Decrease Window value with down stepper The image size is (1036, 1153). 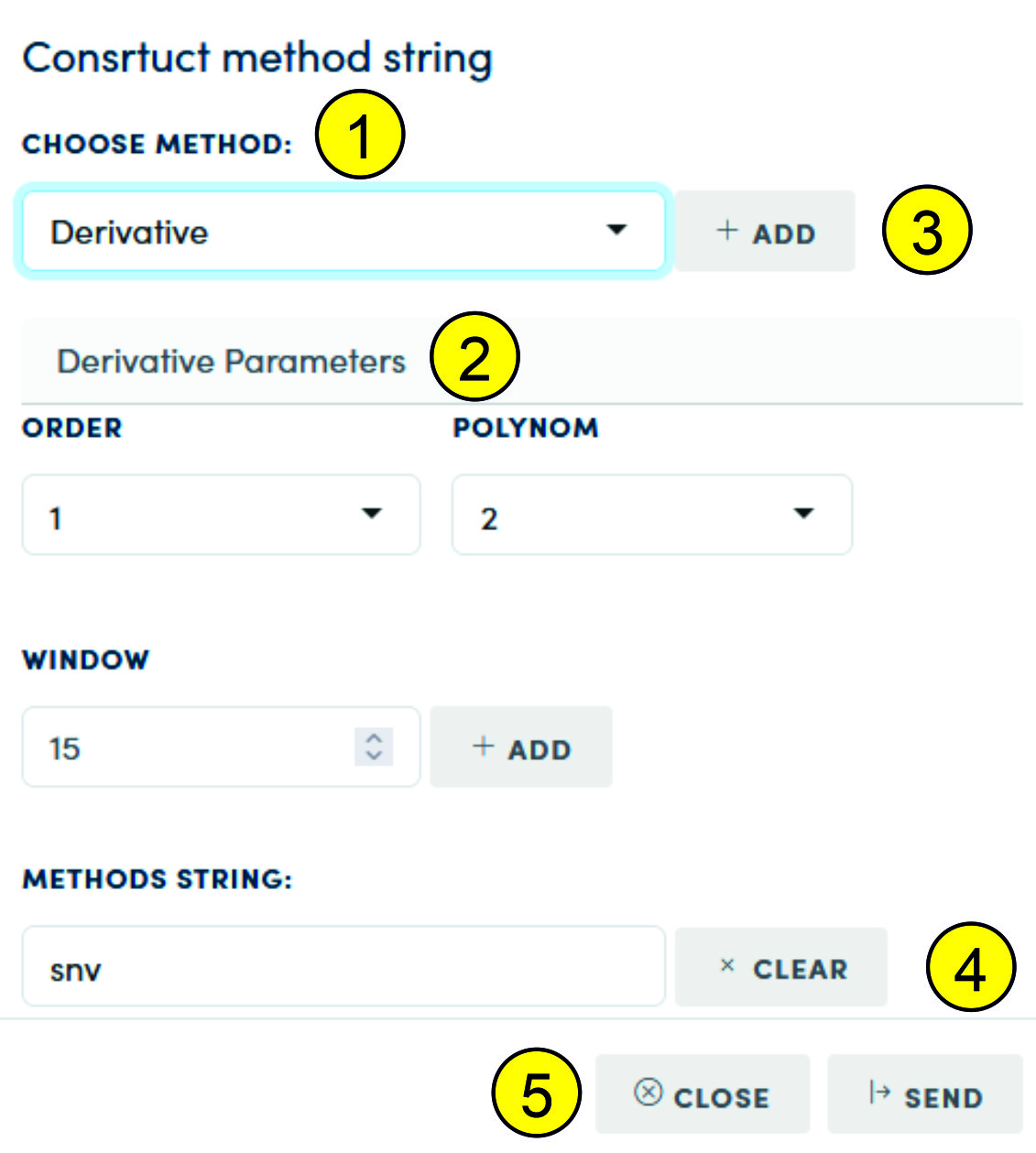[x=374, y=756]
